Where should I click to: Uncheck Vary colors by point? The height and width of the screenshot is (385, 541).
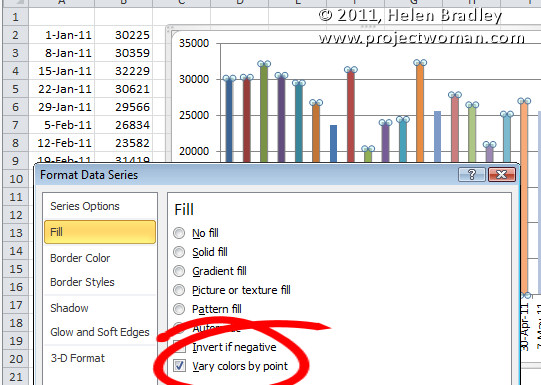tap(179, 366)
